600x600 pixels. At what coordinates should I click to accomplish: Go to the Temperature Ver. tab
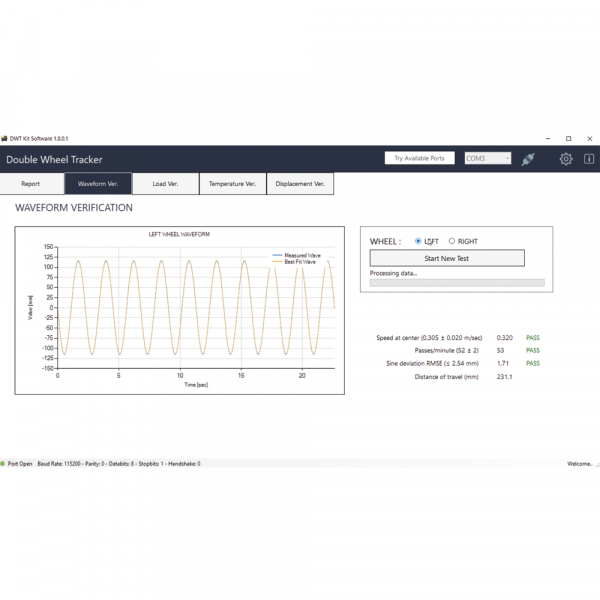(x=233, y=184)
